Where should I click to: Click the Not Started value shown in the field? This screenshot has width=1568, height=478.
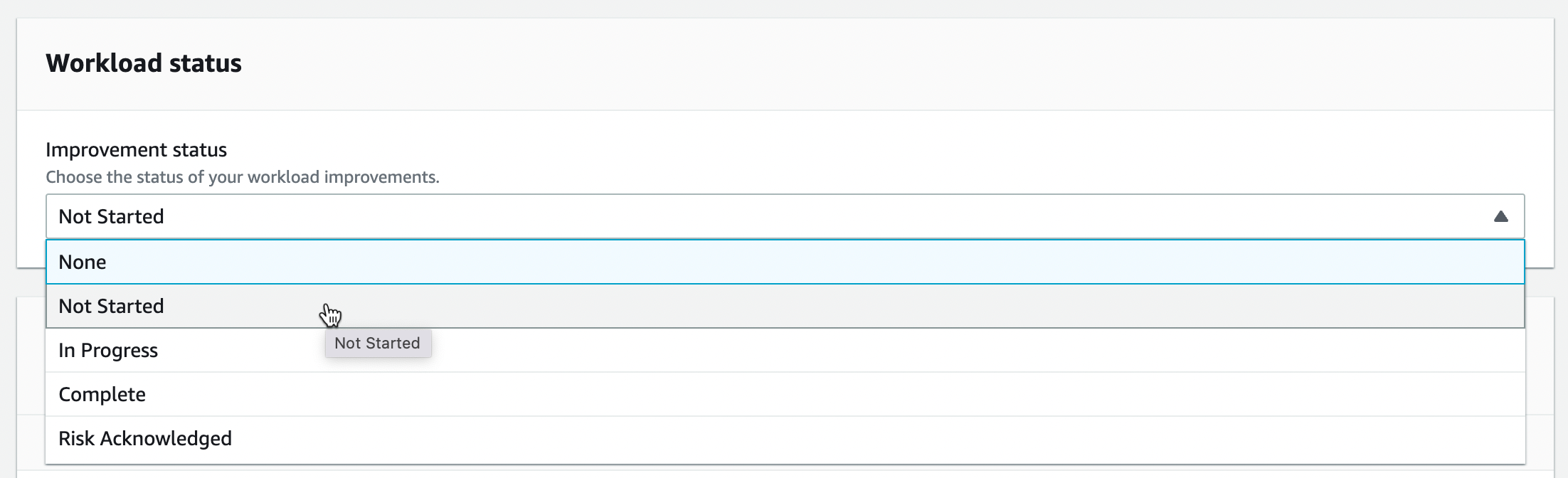click(111, 216)
